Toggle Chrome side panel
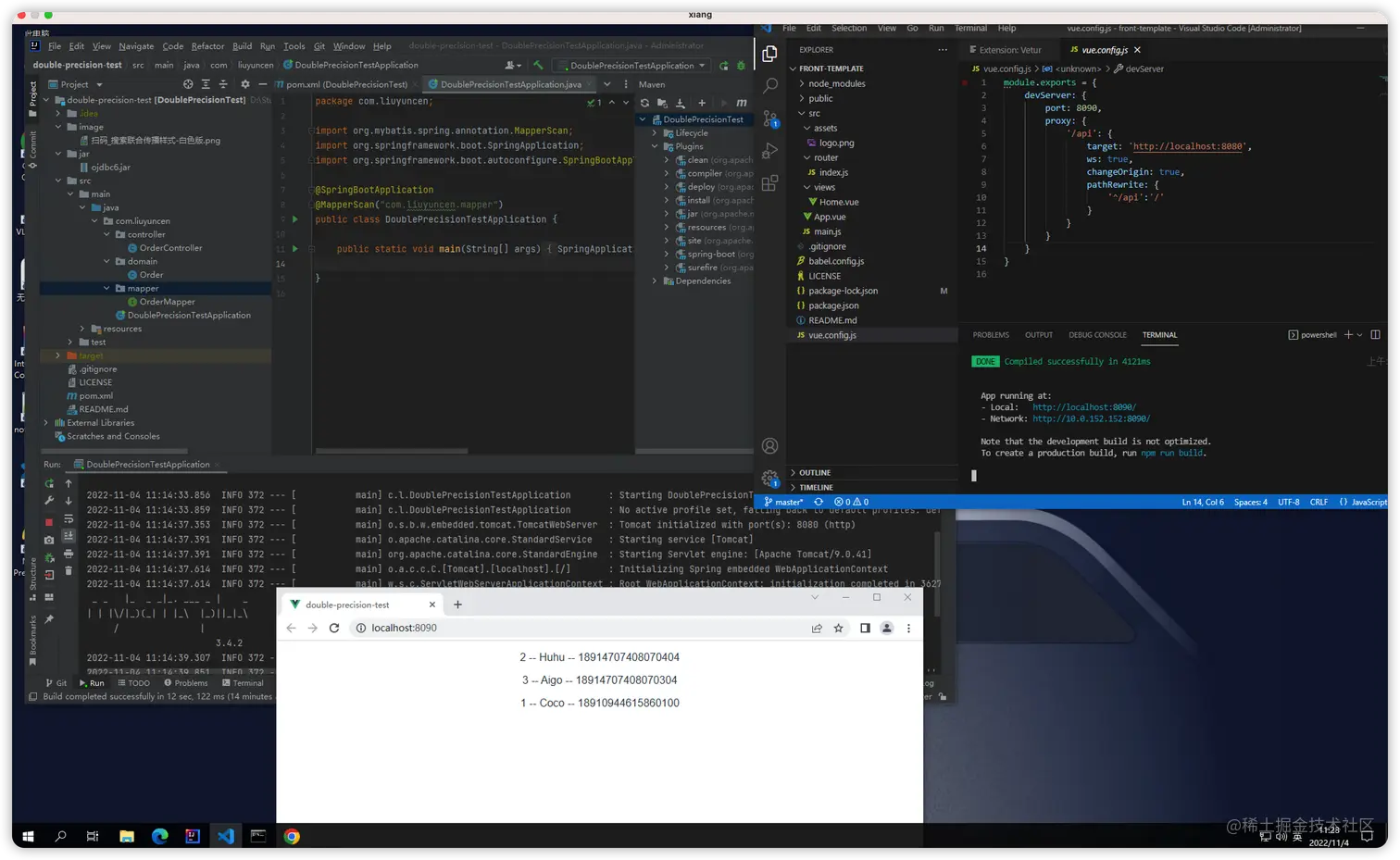 tap(865, 629)
